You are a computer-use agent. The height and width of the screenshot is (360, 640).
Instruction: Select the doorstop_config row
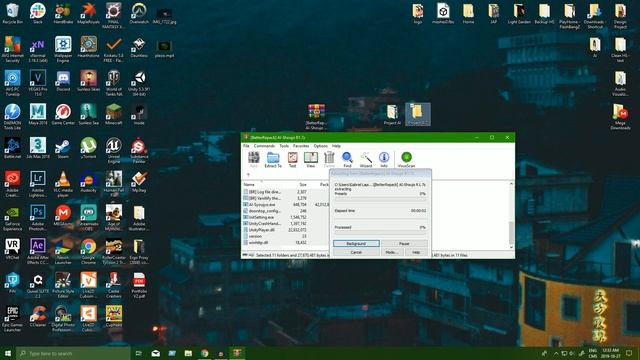tap(285, 211)
